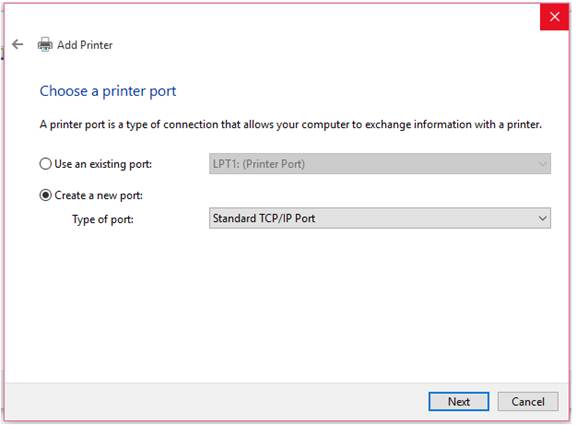This screenshot has width=576, height=425.
Task: Select the 'Use an existing port' radio button
Action: 45,164
